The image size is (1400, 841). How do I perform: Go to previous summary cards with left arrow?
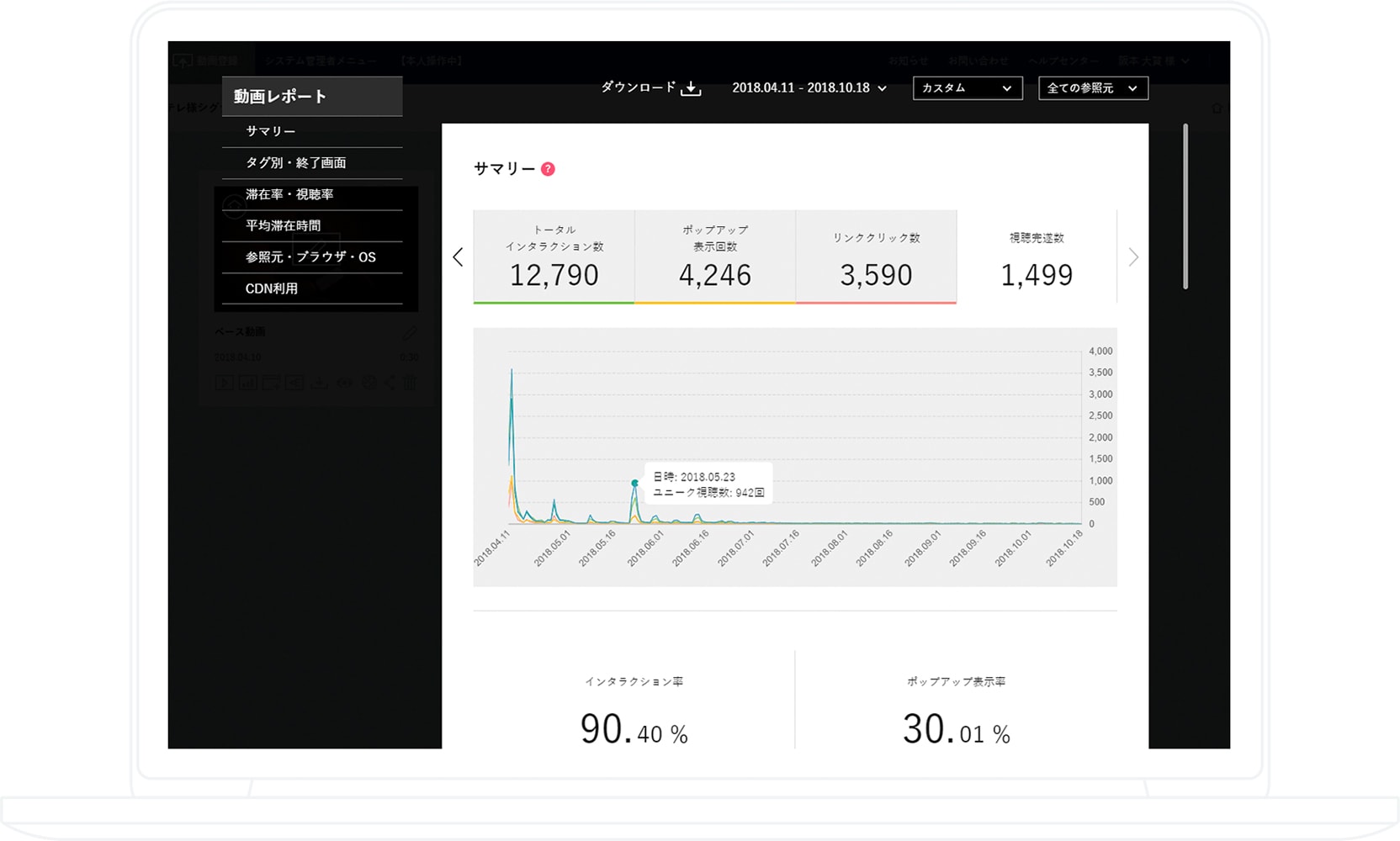[458, 257]
